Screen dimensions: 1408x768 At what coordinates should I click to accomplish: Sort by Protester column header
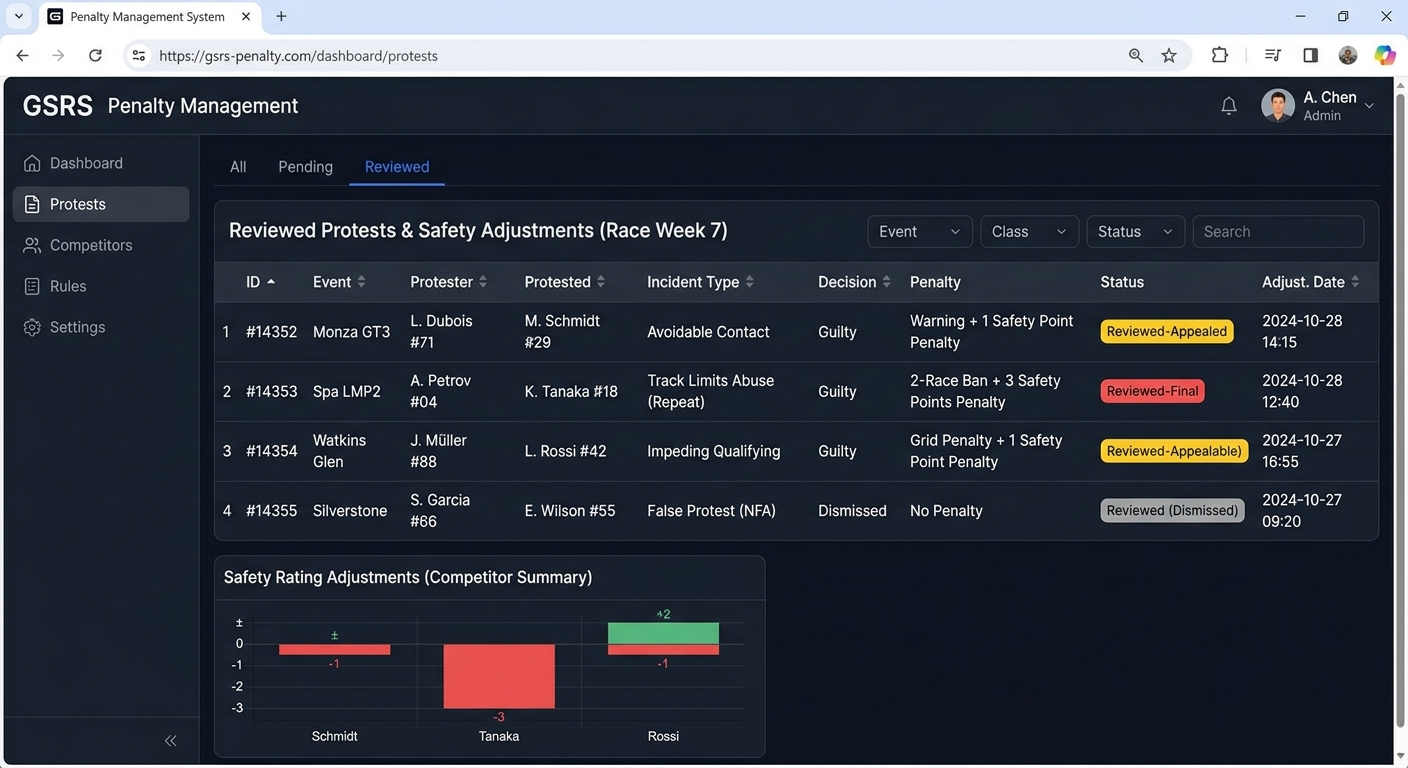(449, 282)
